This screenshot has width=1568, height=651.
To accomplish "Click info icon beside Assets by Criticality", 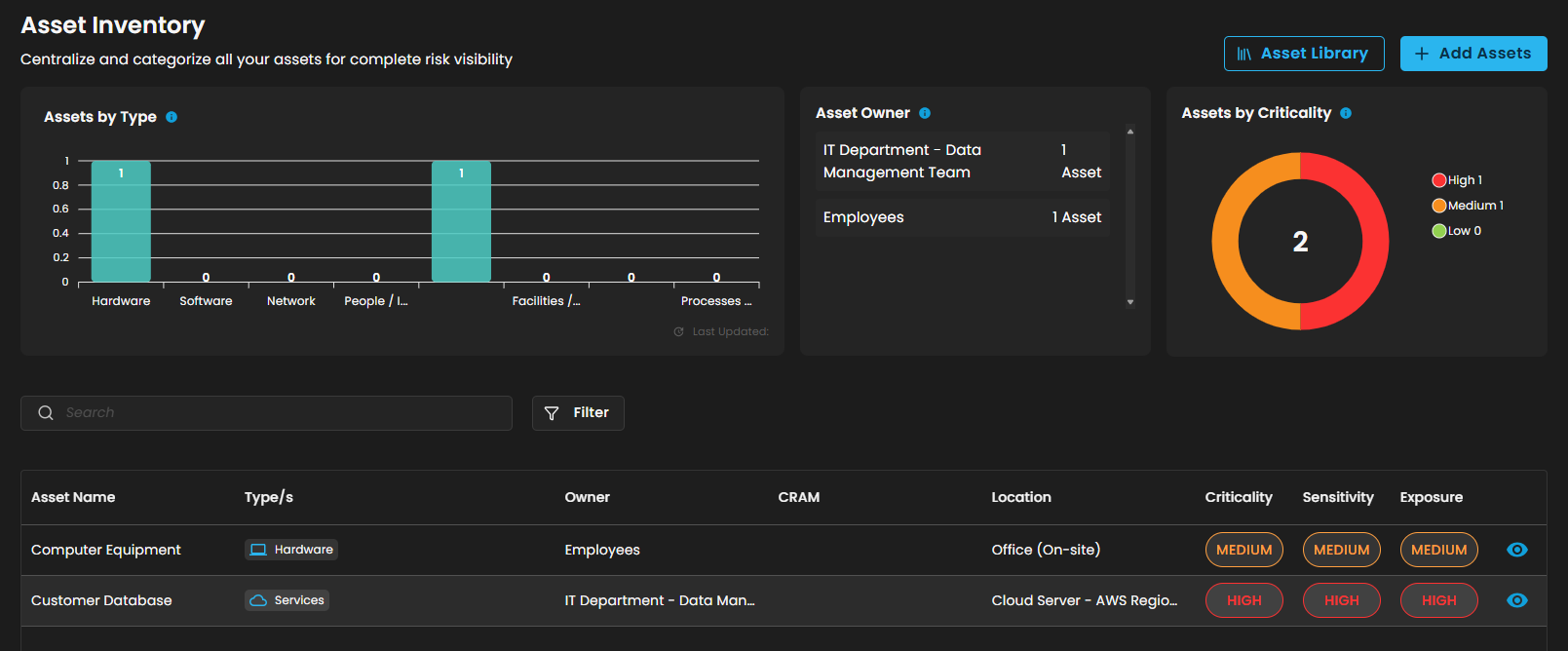I will 1346,113.
